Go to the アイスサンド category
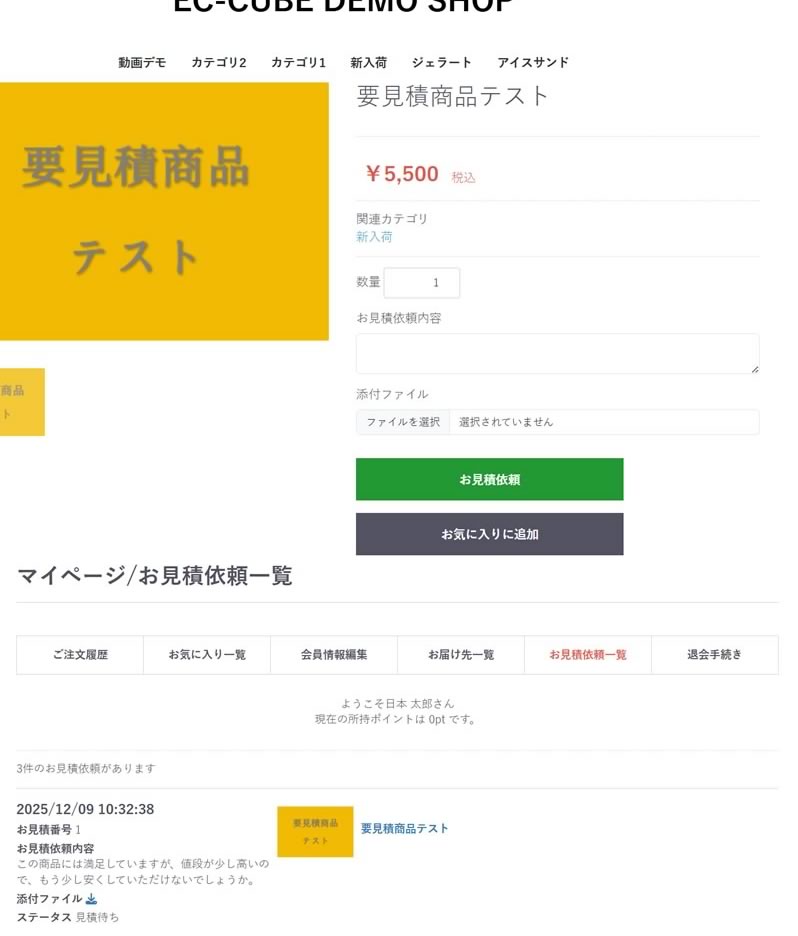The width and height of the screenshot is (798, 936). coord(533,62)
